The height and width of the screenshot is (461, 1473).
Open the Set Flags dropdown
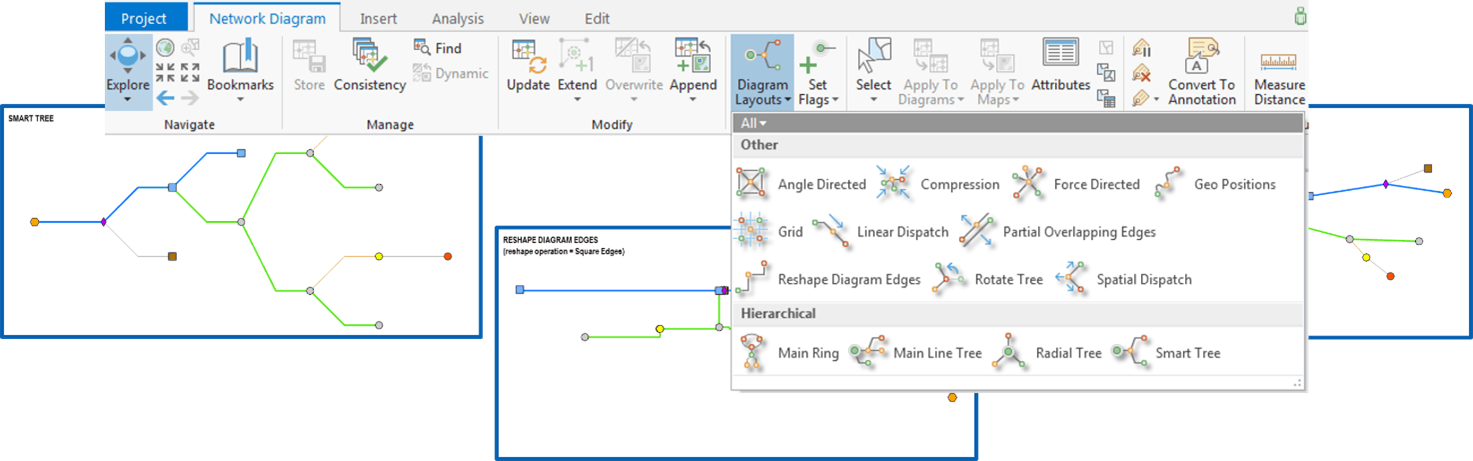click(x=818, y=72)
